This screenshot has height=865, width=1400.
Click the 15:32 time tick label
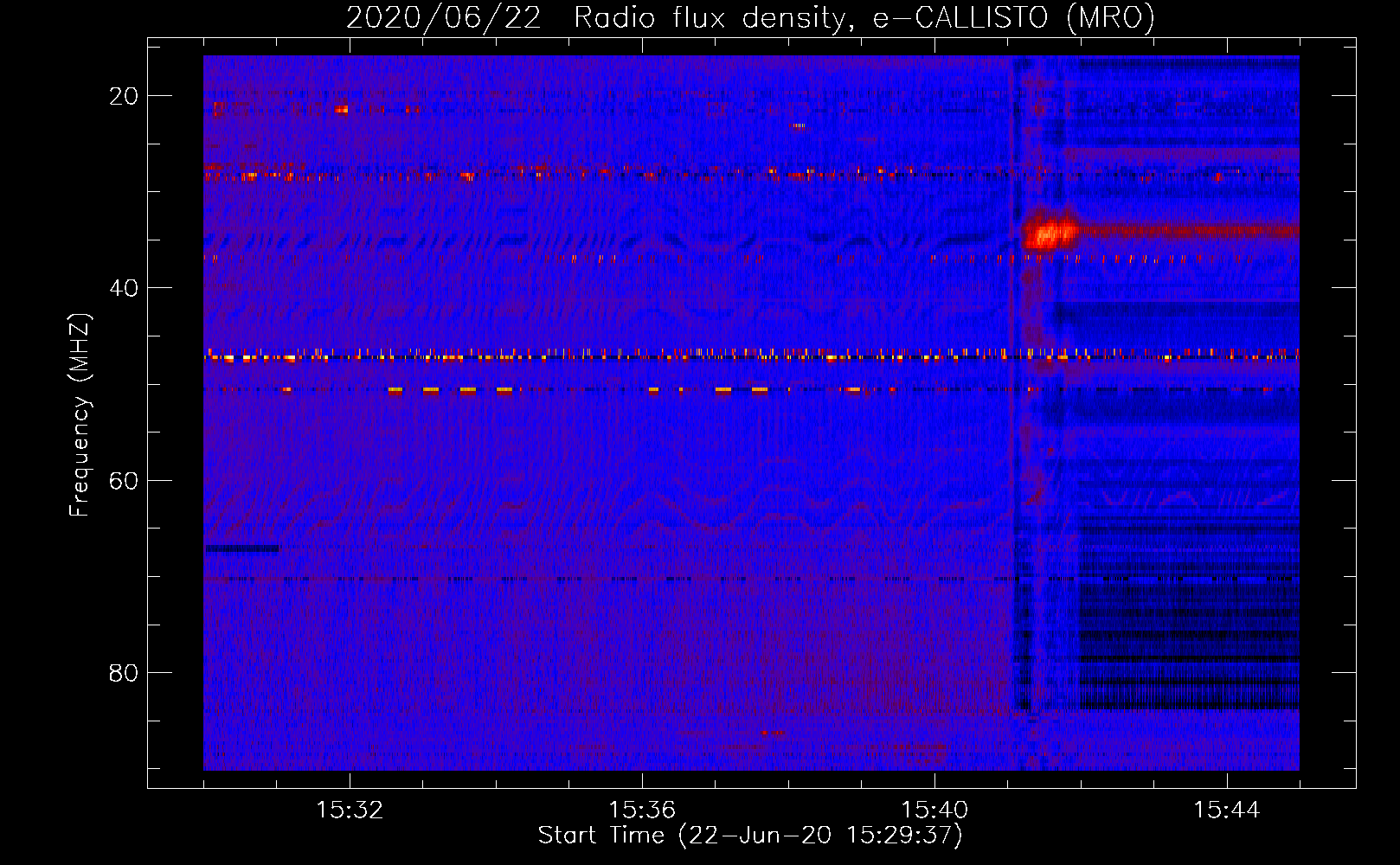(350, 811)
